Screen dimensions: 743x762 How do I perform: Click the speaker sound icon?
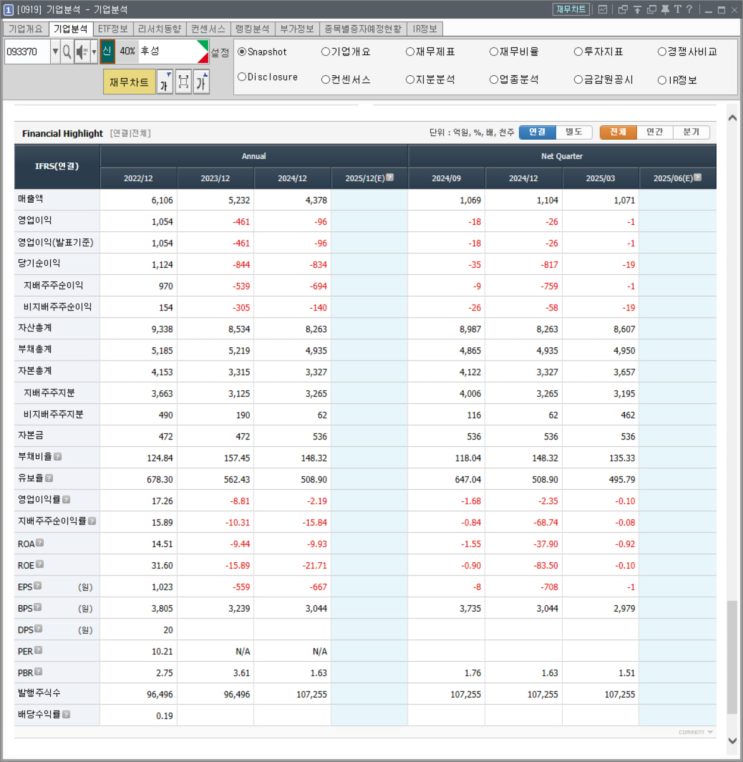click(x=82, y=52)
